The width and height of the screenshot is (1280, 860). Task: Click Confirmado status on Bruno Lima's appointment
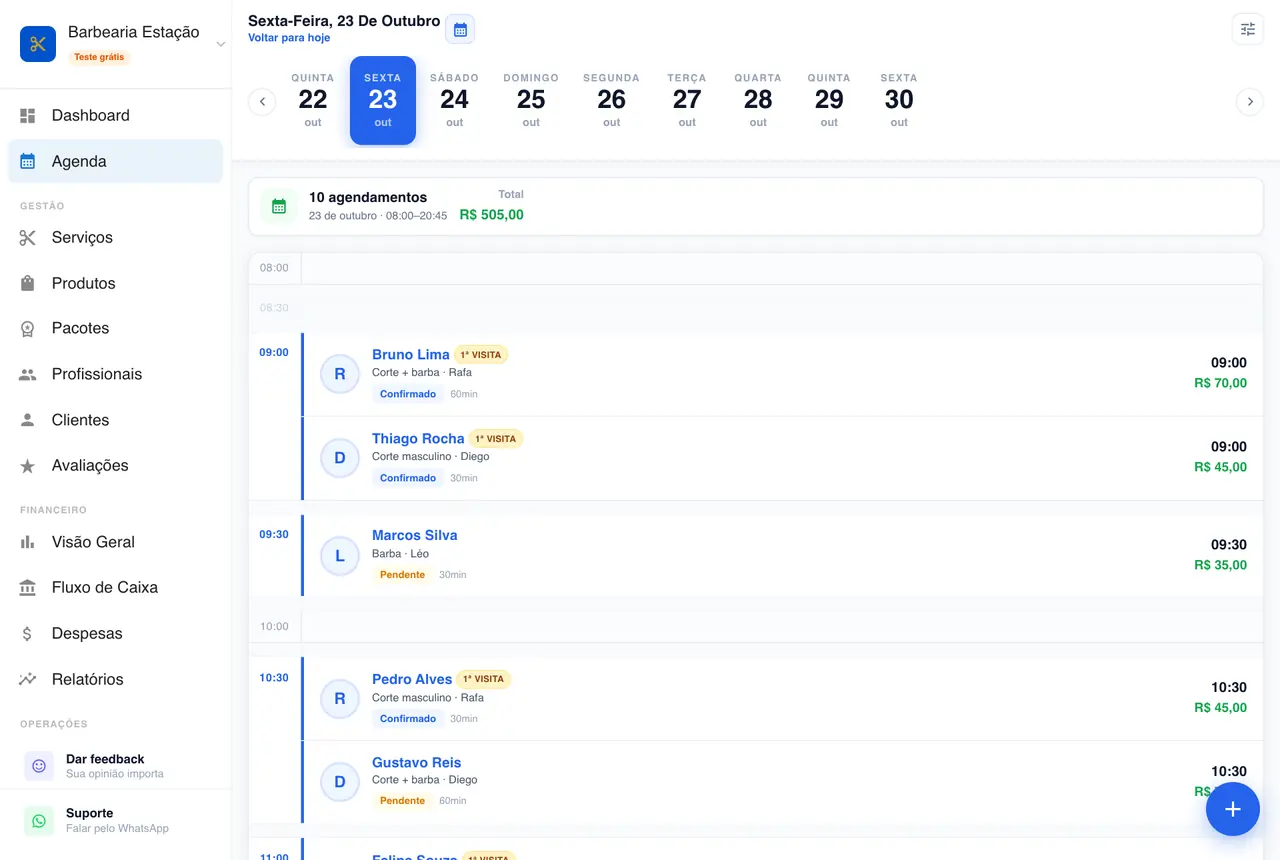pyautogui.click(x=408, y=394)
